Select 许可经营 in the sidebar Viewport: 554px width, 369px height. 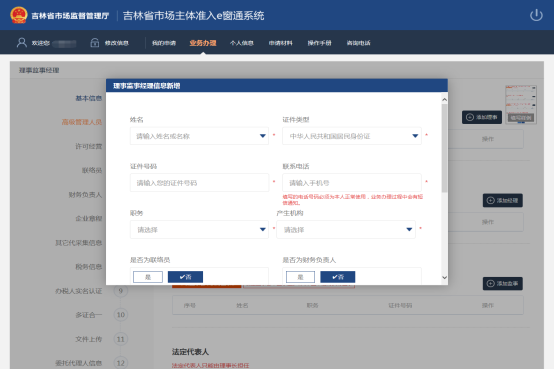89,146
